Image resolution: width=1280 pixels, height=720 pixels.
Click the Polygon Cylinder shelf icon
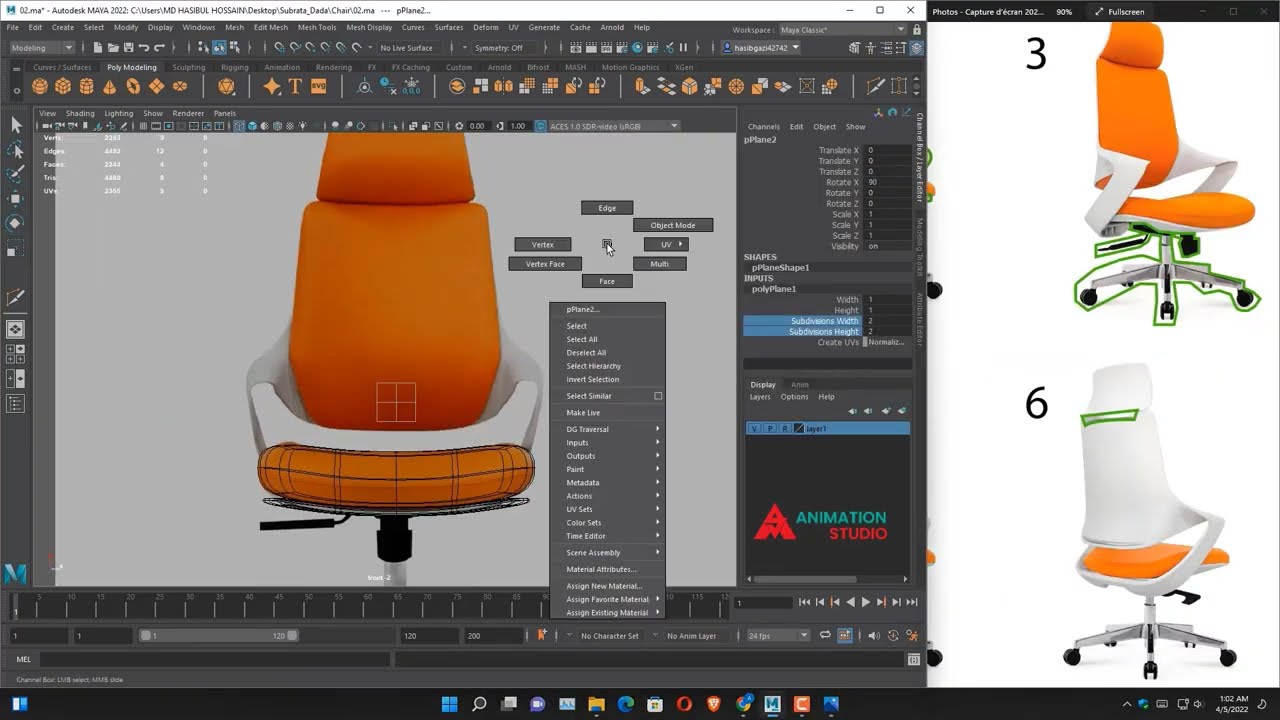[x=86, y=87]
